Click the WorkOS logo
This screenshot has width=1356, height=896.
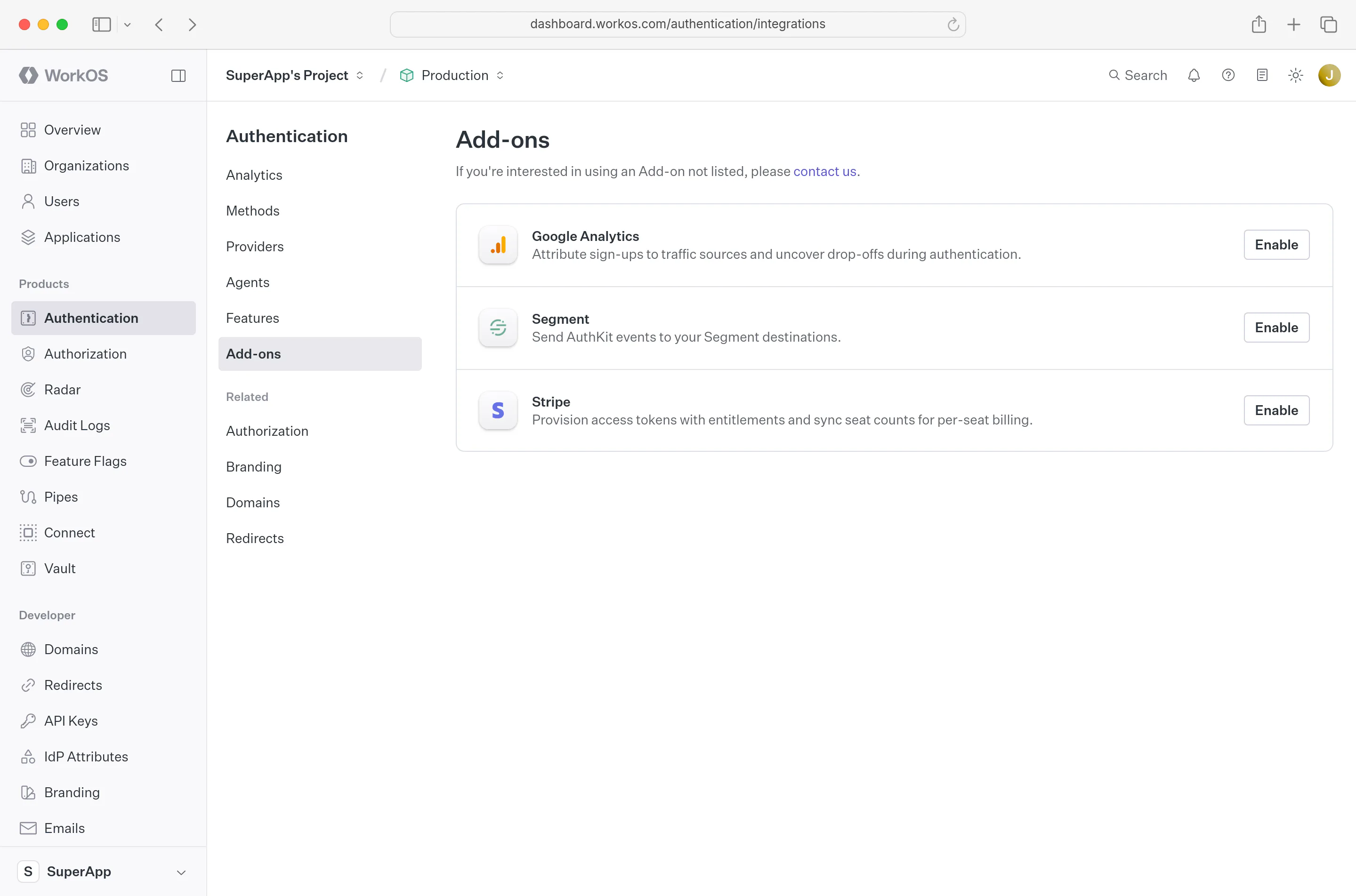pyautogui.click(x=64, y=75)
